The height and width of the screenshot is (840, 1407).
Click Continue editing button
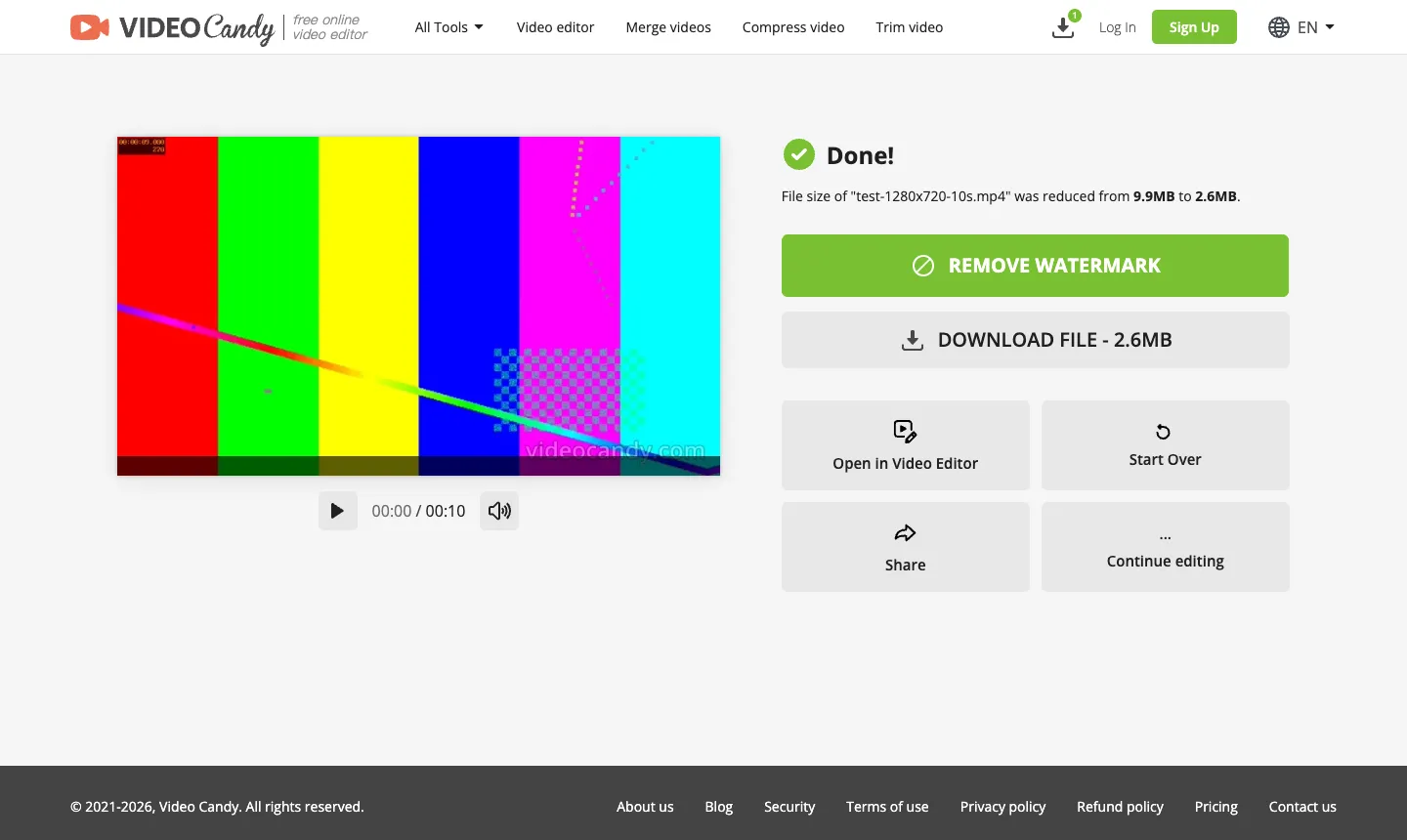tap(1166, 547)
